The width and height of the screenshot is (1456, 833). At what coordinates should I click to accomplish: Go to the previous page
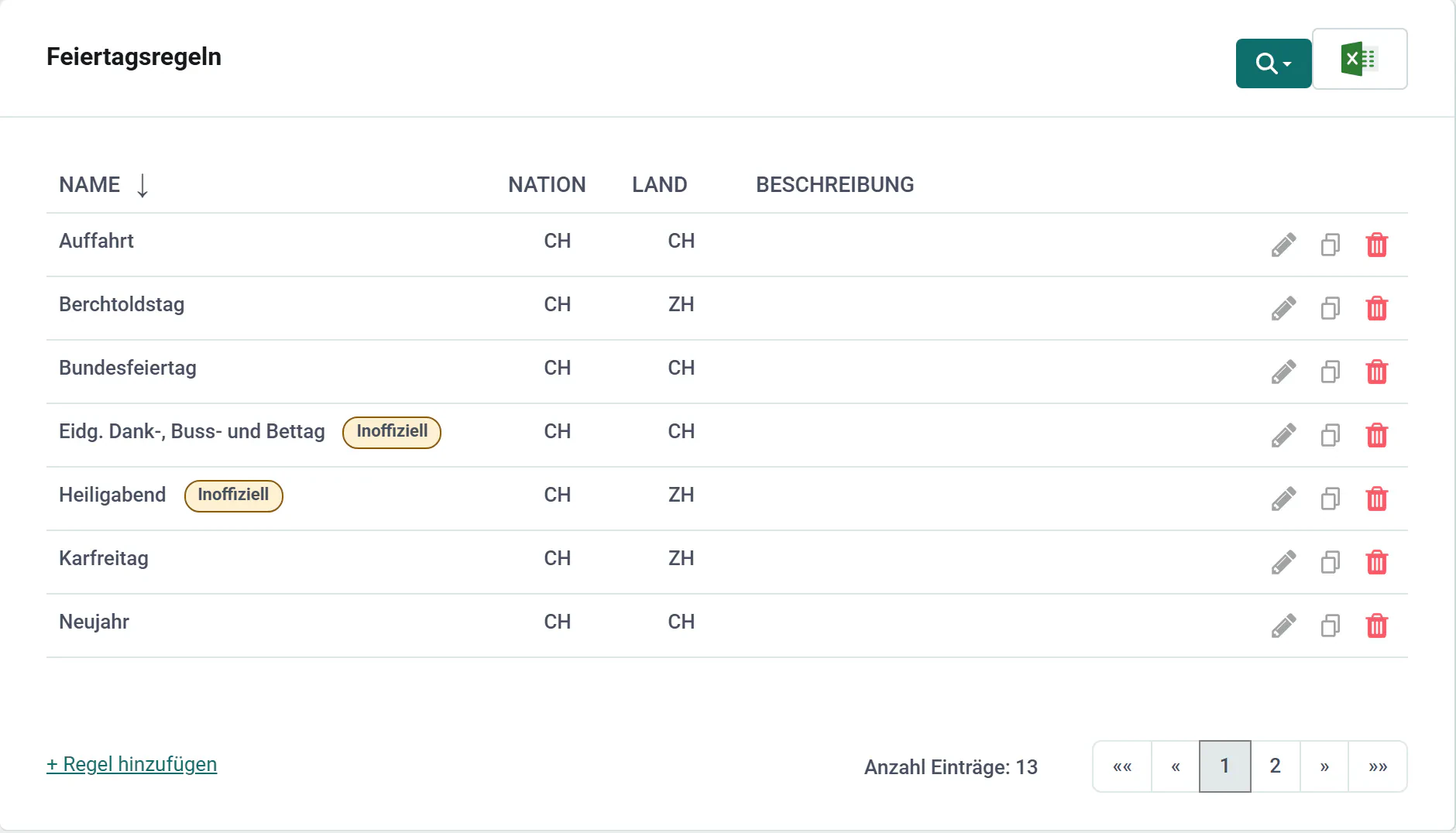(1176, 766)
